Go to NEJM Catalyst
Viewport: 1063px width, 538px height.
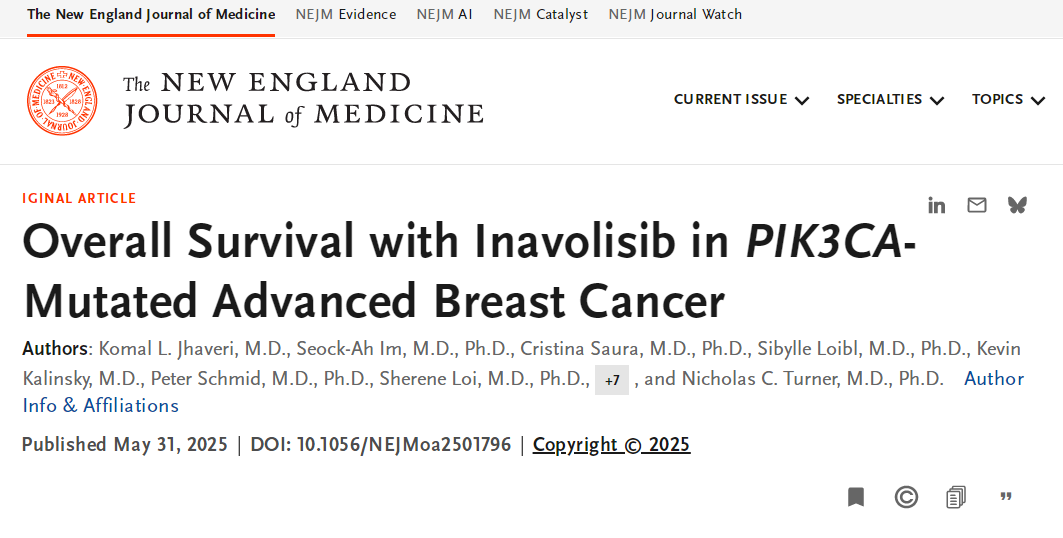click(541, 14)
